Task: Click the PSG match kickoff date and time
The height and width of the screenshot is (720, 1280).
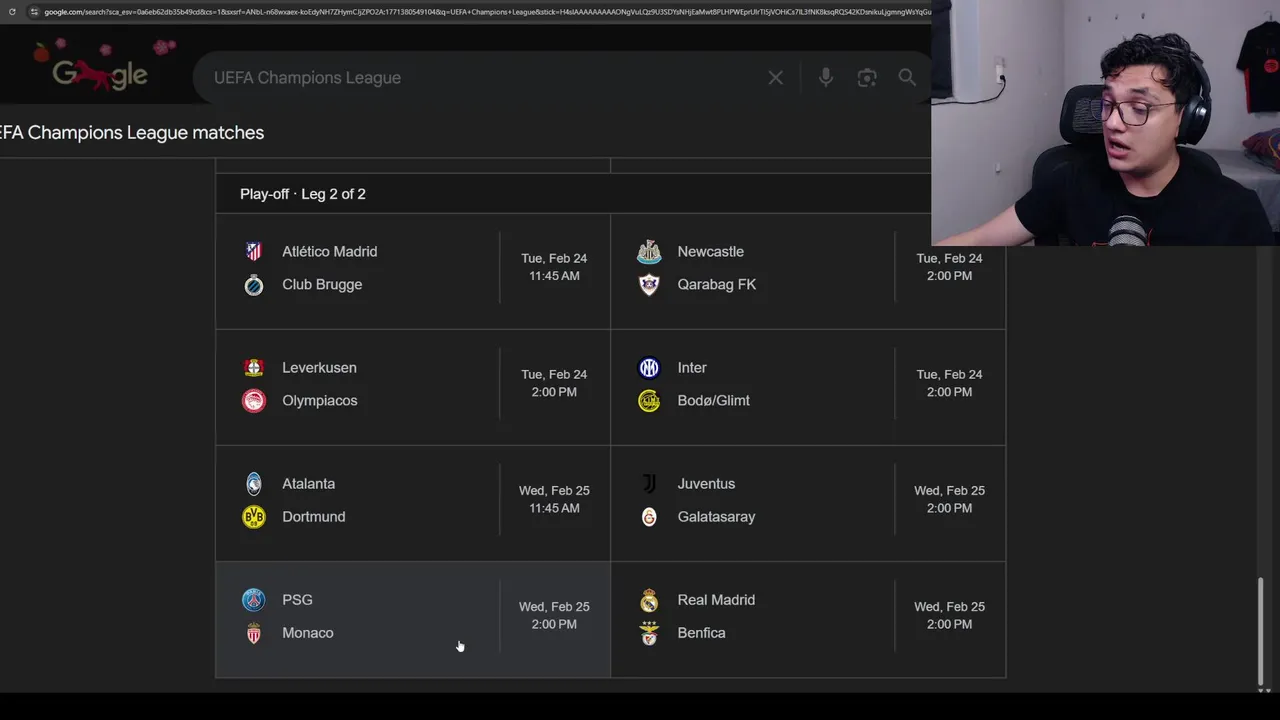Action: [554, 615]
